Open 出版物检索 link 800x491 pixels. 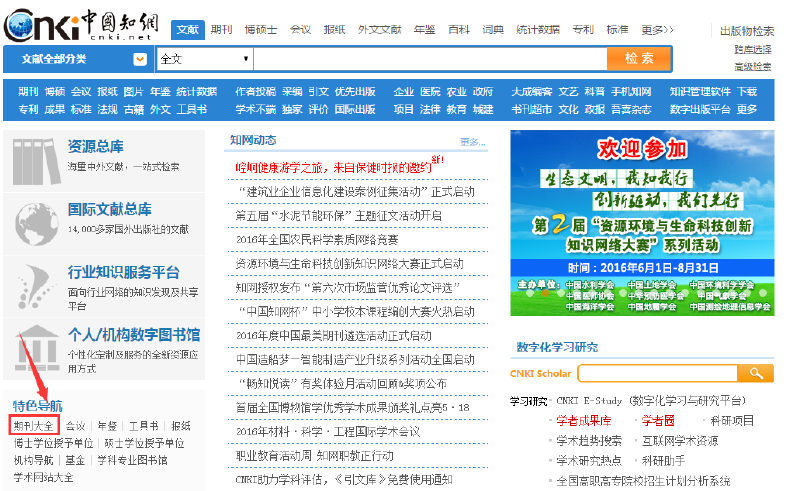[747, 31]
